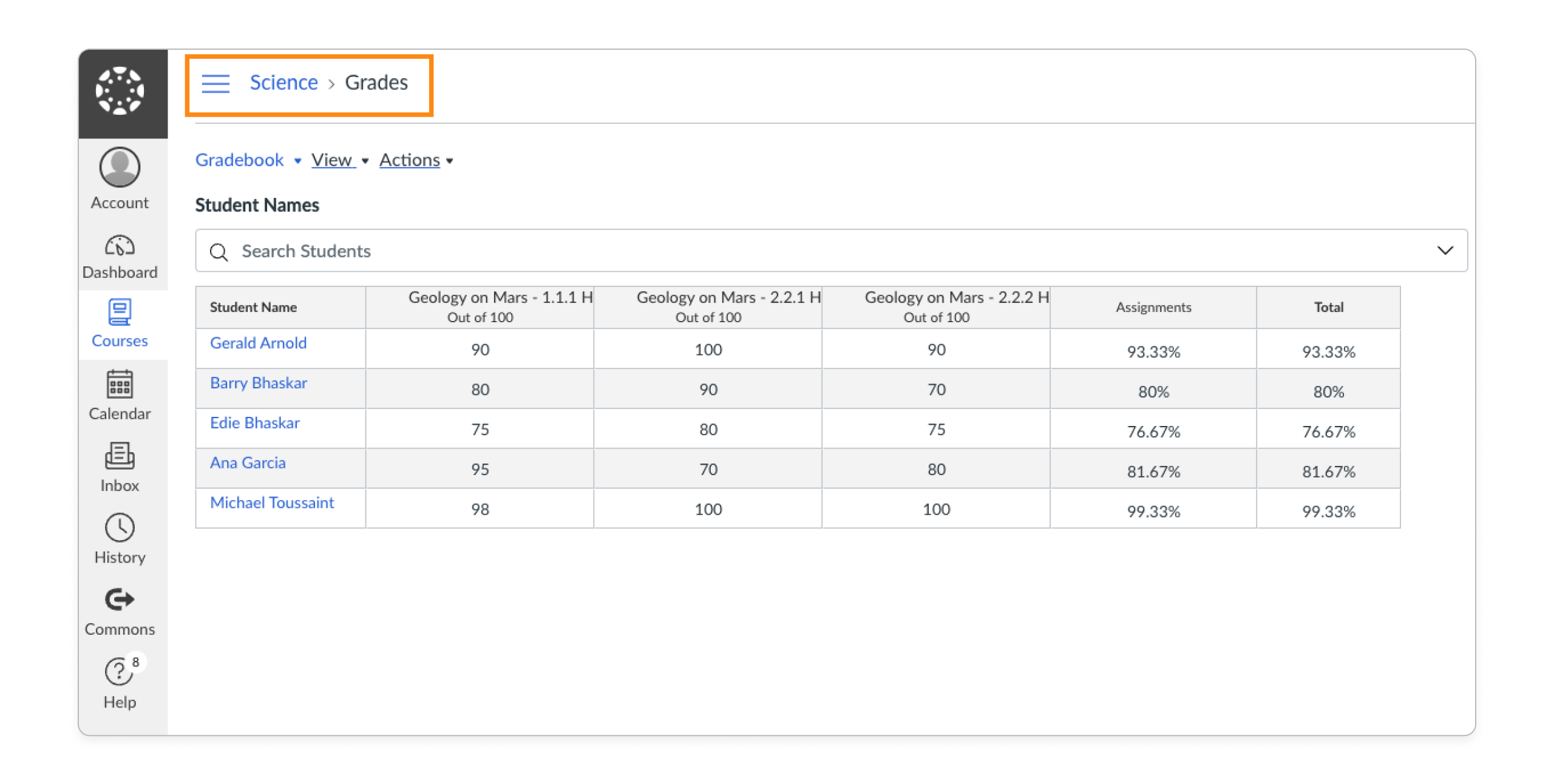
Task: Go to the Dashboard icon
Action: pyautogui.click(x=120, y=246)
